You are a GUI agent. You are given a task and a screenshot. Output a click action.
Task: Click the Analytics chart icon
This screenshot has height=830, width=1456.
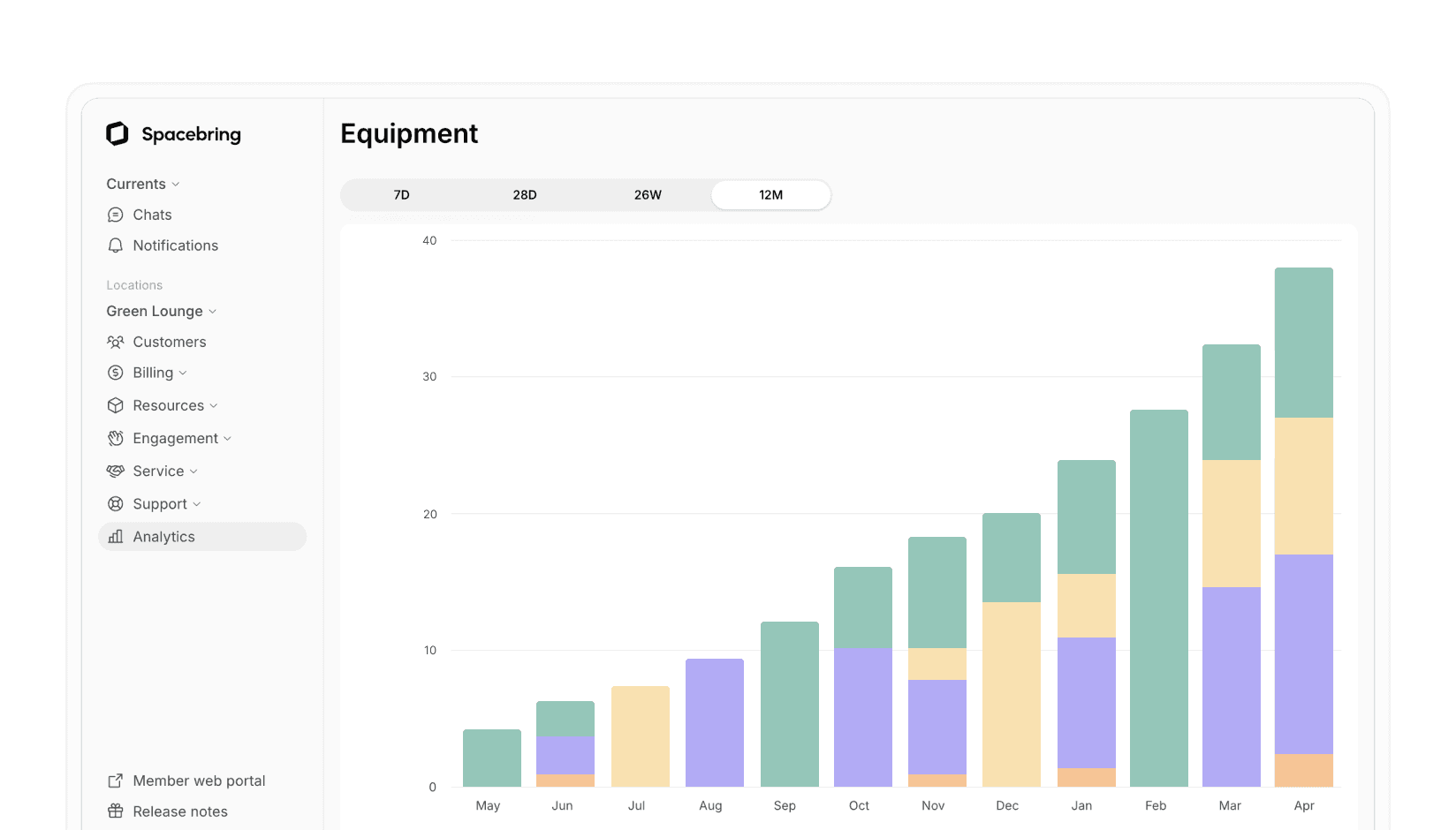116,537
